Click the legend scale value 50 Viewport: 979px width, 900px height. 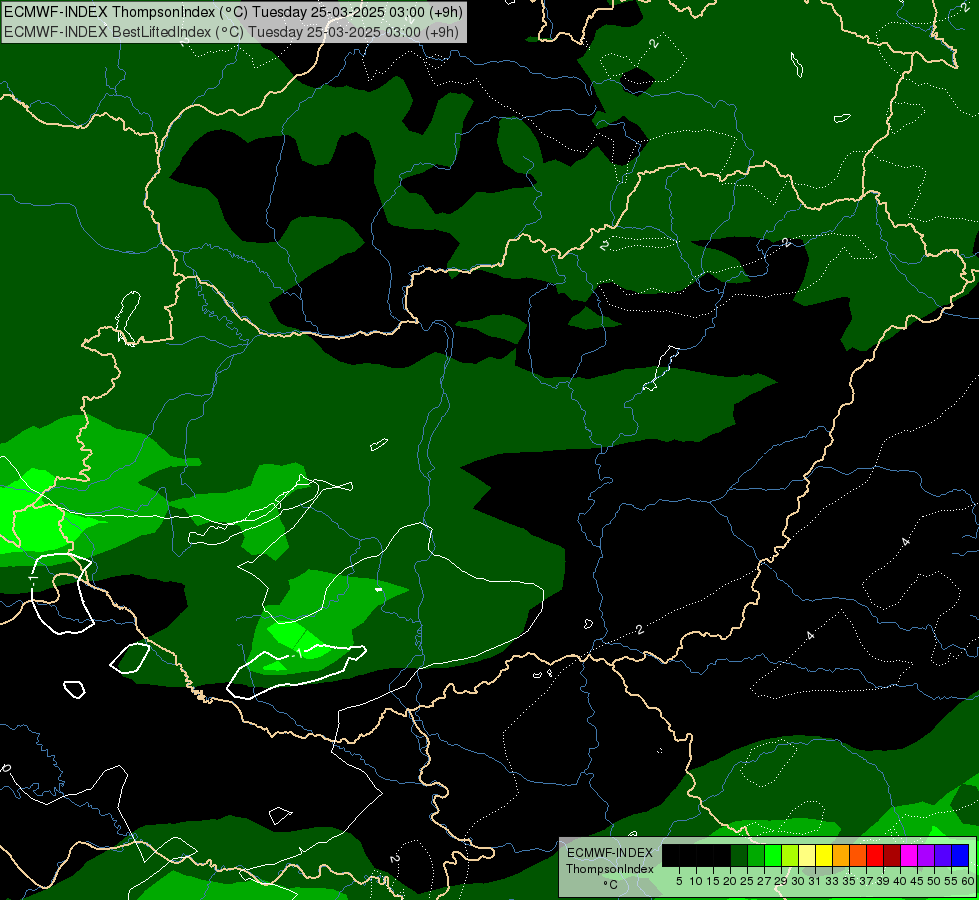pos(933,881)
